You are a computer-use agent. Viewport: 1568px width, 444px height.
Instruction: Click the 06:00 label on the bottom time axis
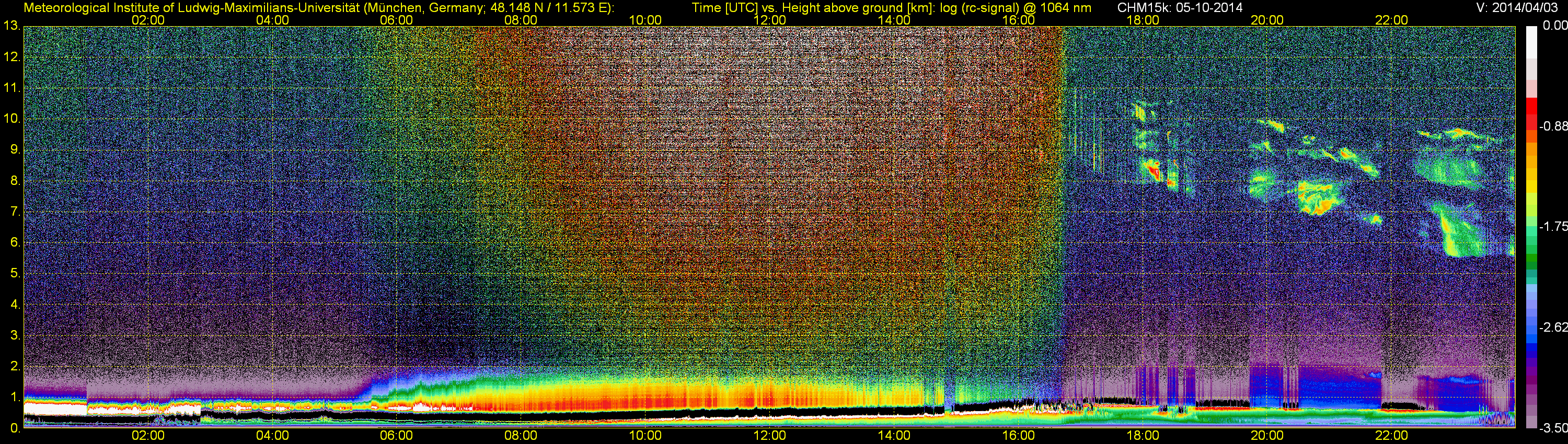[x=396, y=436]
